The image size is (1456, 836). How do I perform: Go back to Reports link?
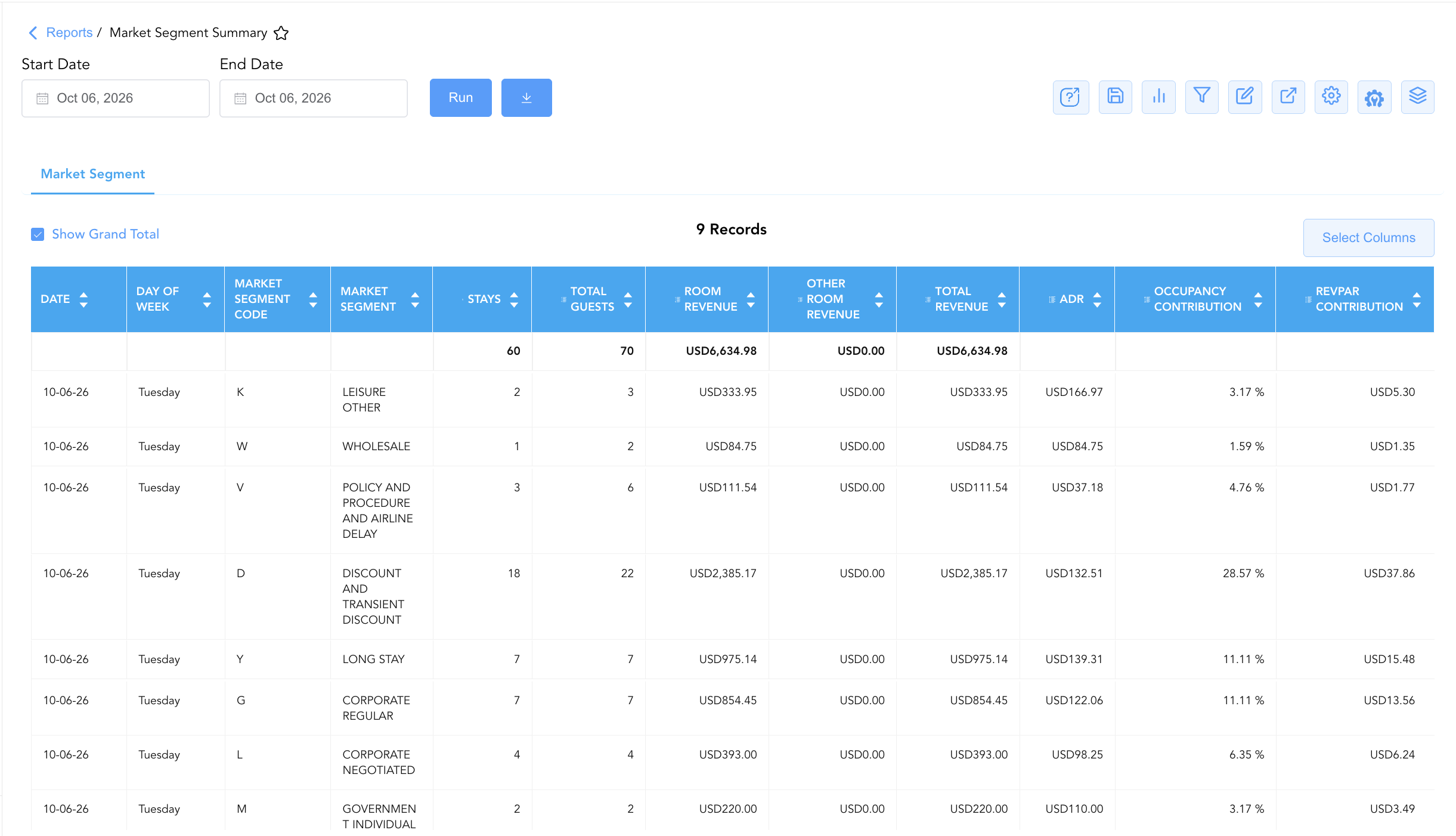coord(69,33)
